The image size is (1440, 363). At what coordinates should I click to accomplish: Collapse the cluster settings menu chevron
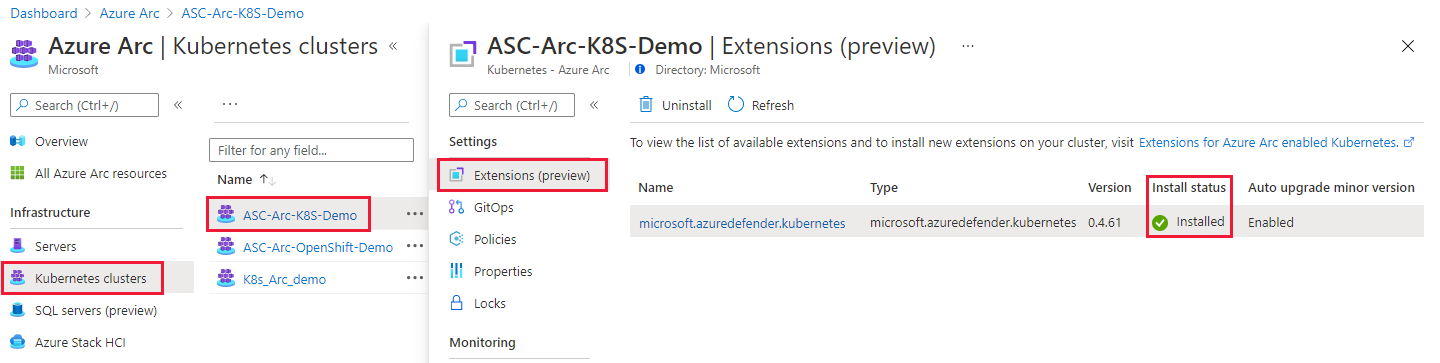[593, 105]
